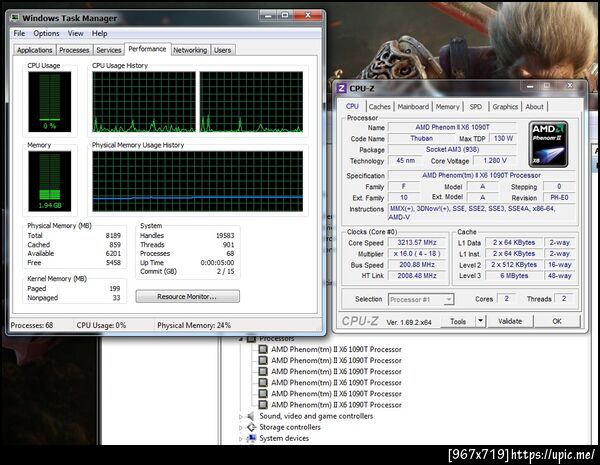Switch to the Processes tab

[74, 50]
